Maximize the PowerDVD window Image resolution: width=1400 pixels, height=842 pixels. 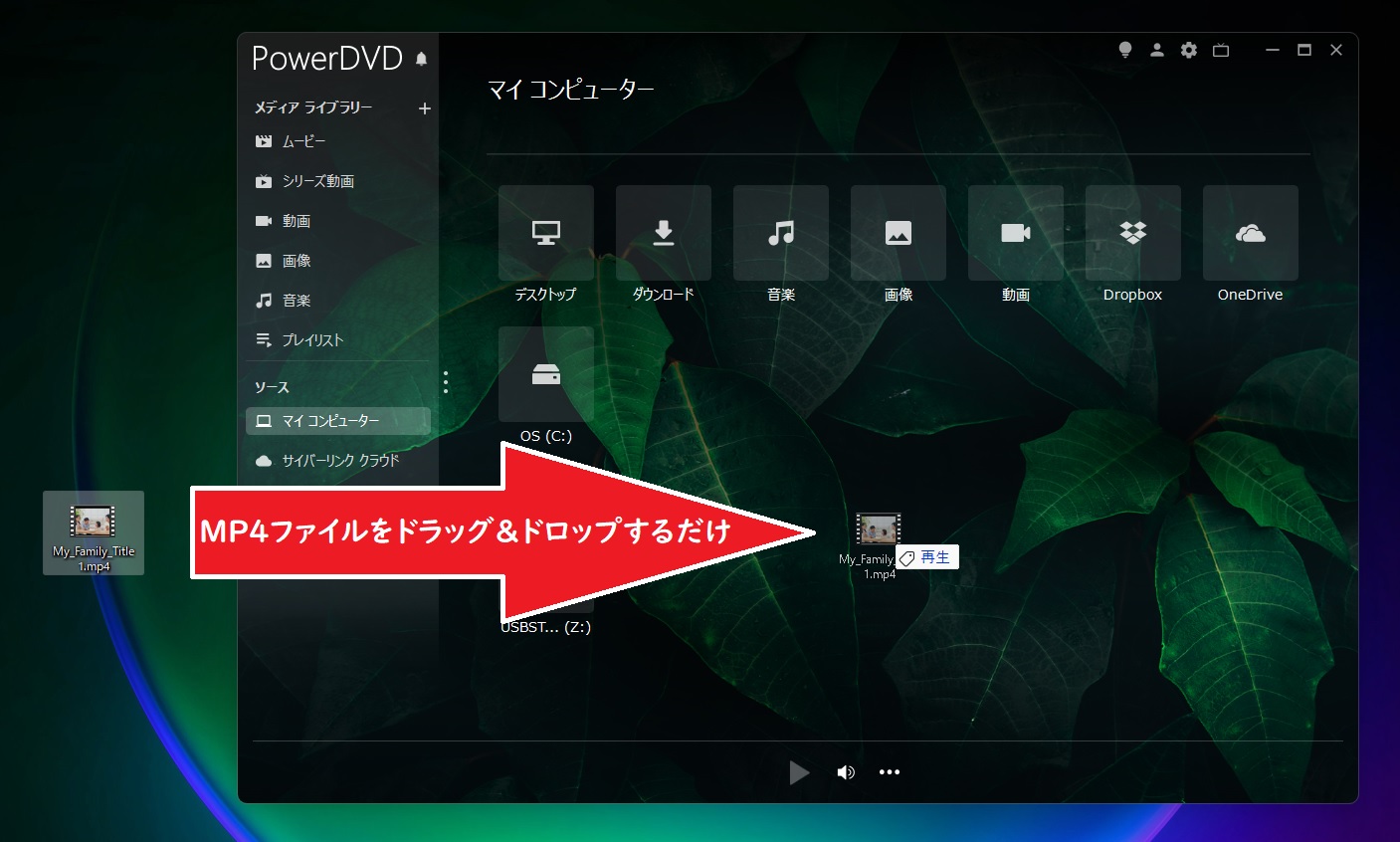coord(1304,50)
